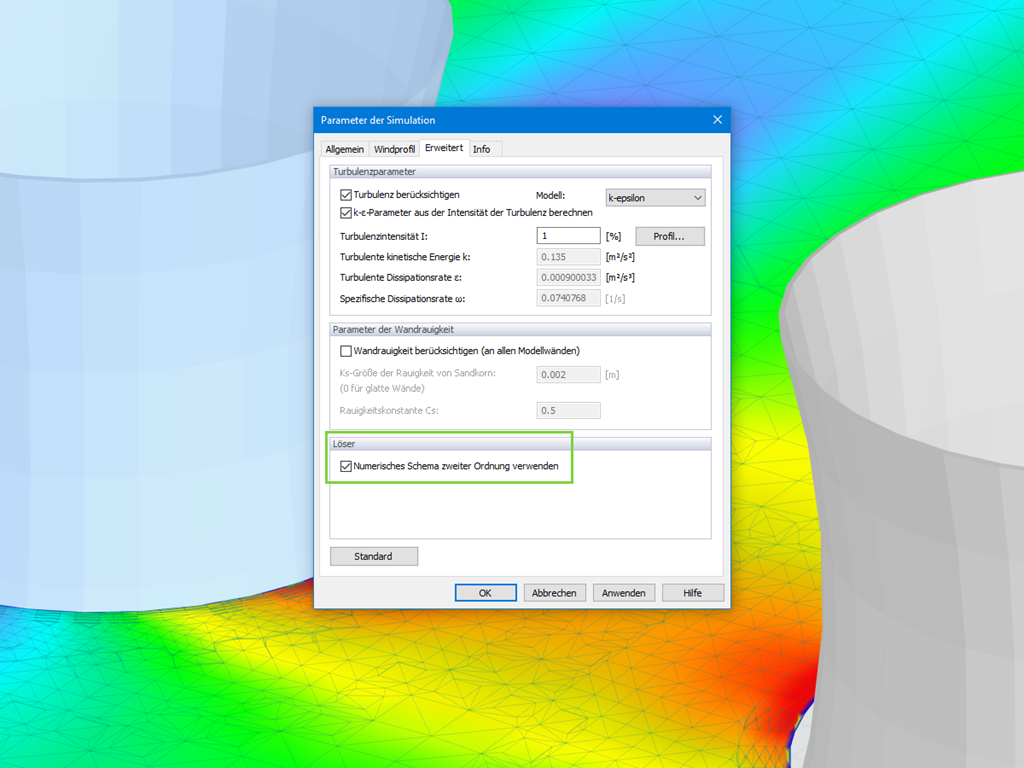Open help with the Hilfe button
Image resolution: width=1024 pixels, height=768 pixels.
click(692, 592)
